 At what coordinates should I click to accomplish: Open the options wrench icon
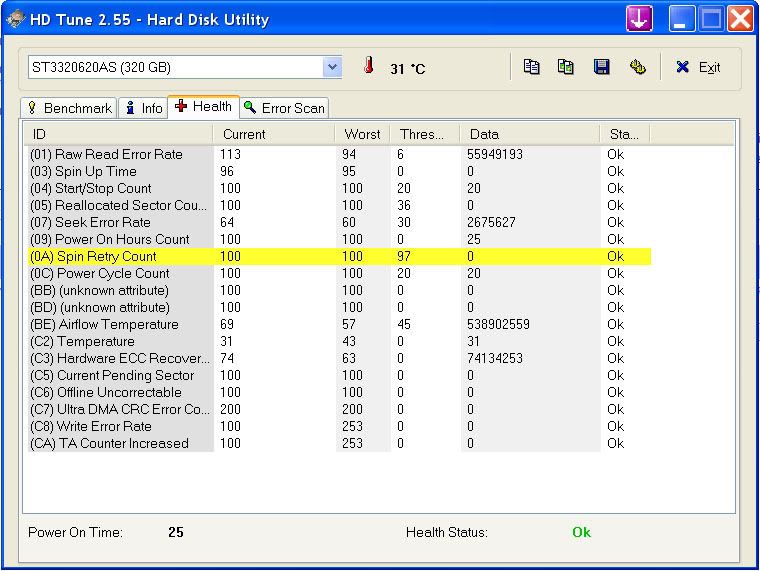[x=637, y=67]
